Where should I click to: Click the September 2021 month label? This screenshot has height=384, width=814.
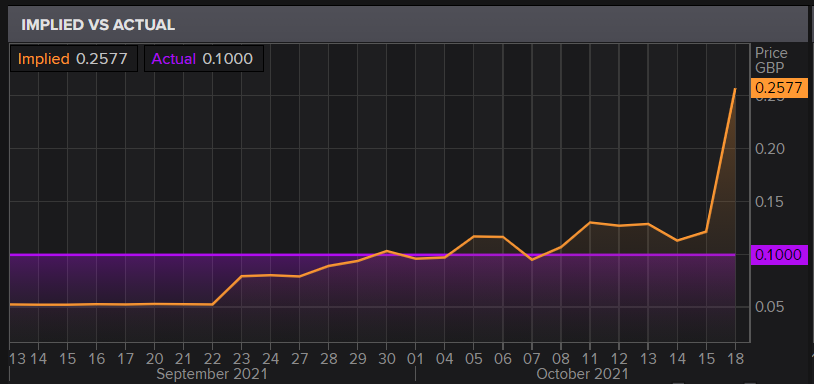(x=212, y=374)
